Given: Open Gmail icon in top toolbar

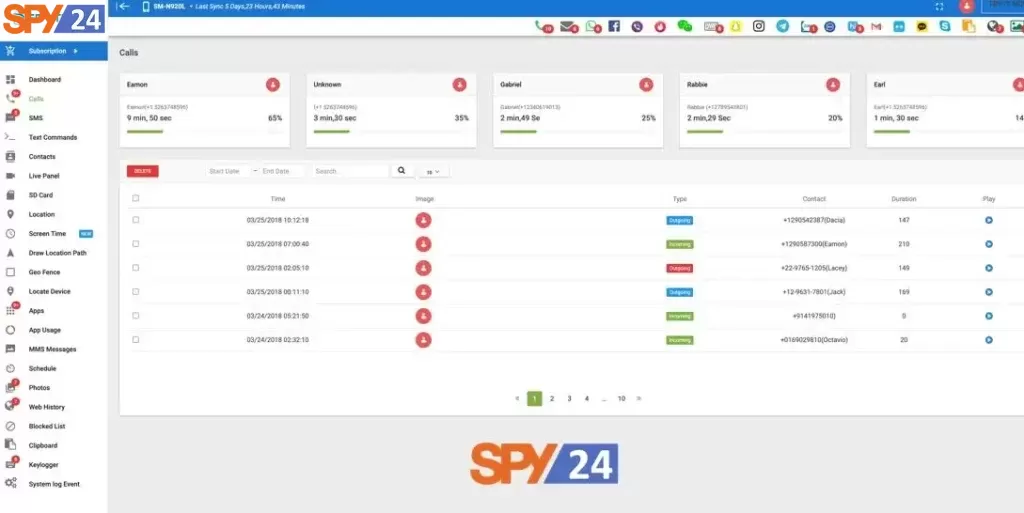Looking at the screenshot, I should 876,27.
